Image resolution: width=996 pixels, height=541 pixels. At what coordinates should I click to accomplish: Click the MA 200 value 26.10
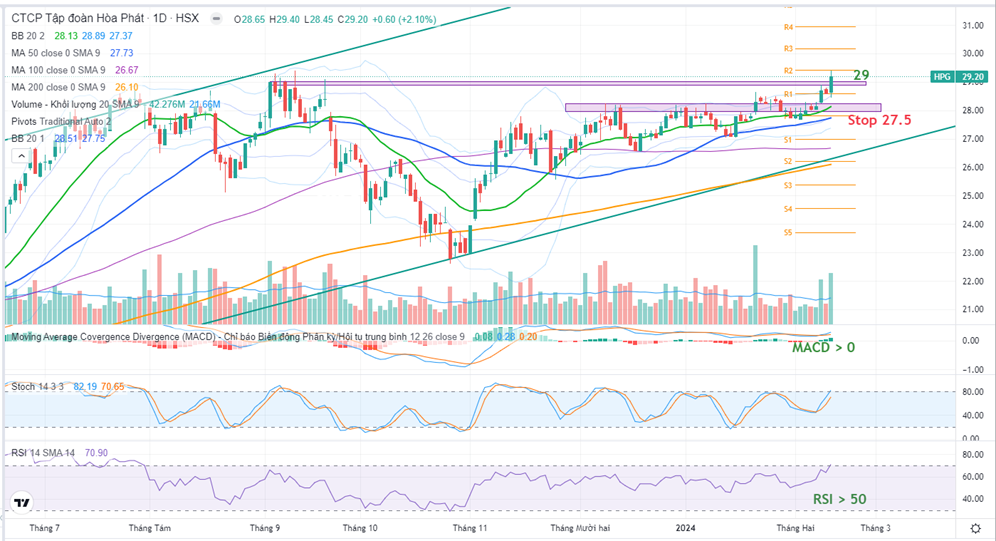pyautogui.click(x=126, y=88)
